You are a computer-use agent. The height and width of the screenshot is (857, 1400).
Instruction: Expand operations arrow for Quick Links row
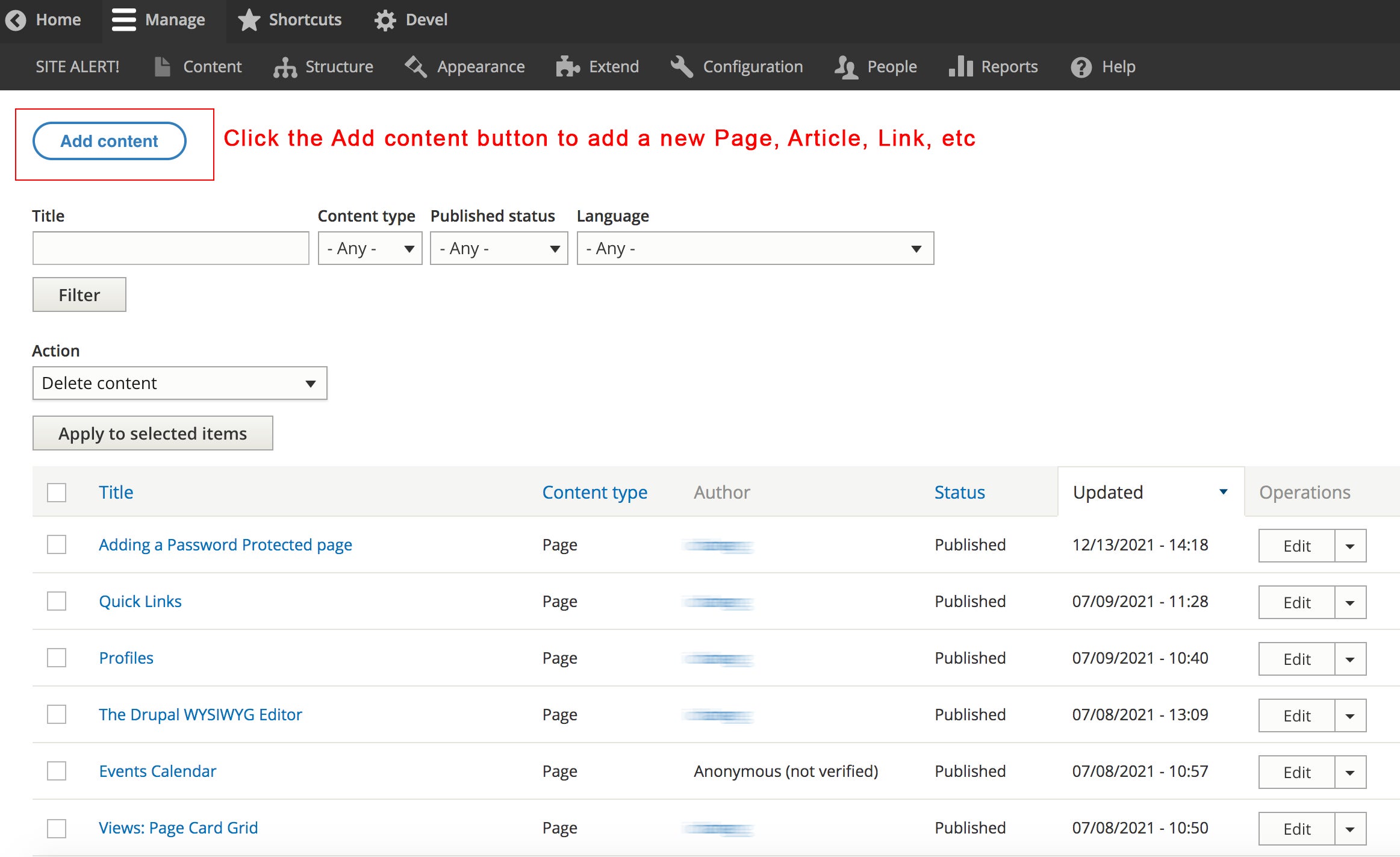1350,603
